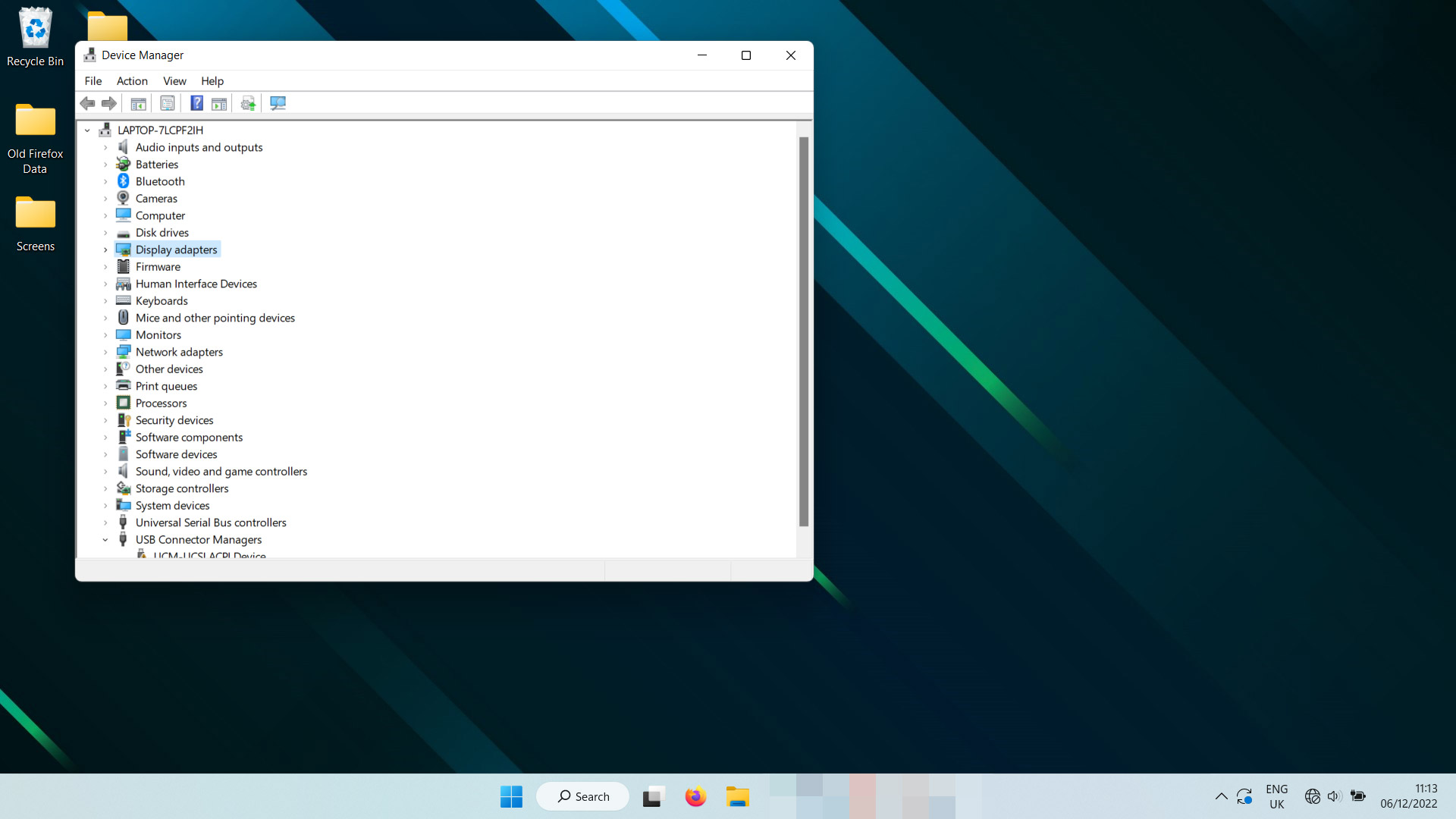Select the Network adapters category
This screenshot has height=819, width=1456.
click(179, 351)
